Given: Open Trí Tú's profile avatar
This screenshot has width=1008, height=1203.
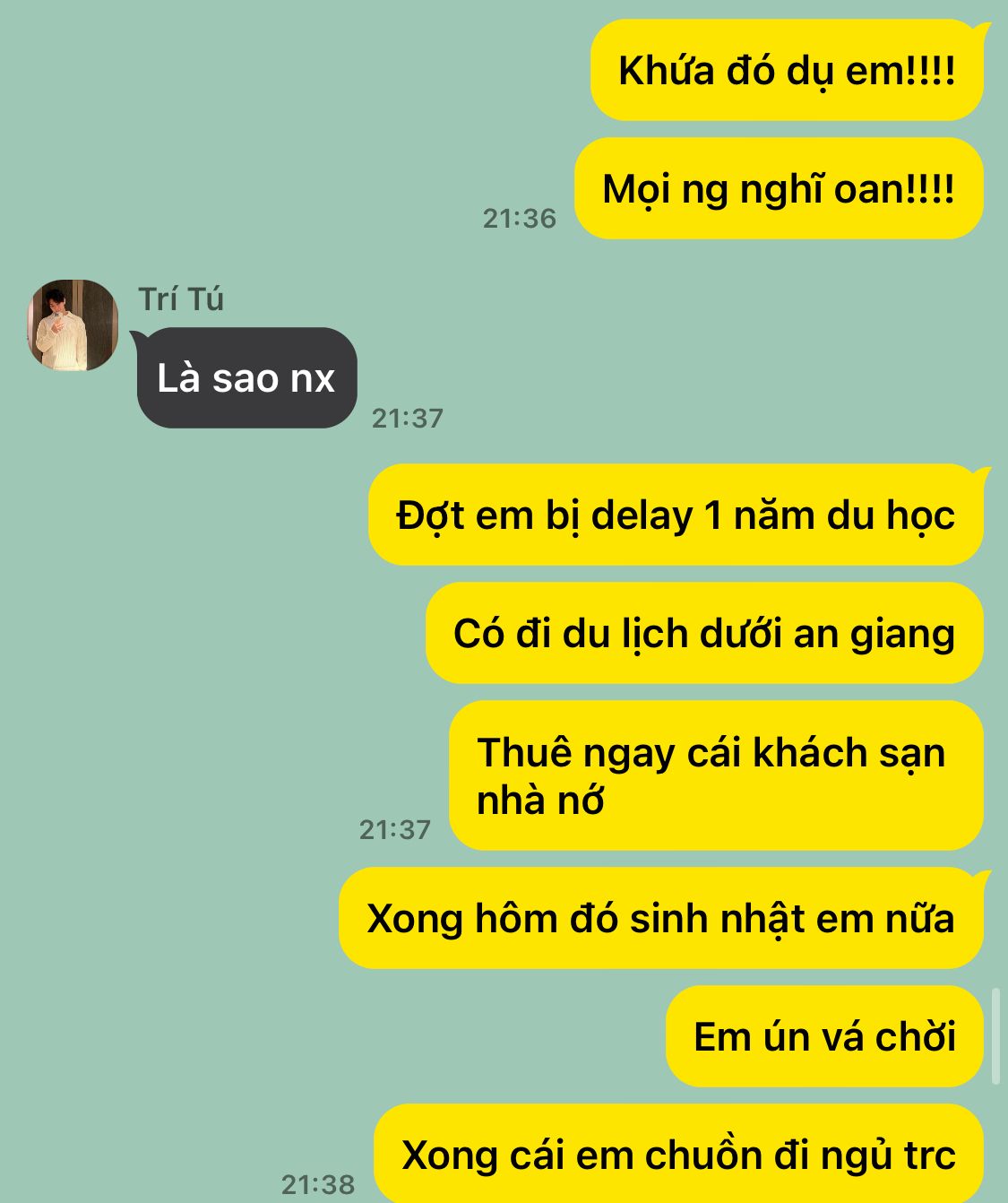Looking at the screenshot, I should [x=72, y=325].
